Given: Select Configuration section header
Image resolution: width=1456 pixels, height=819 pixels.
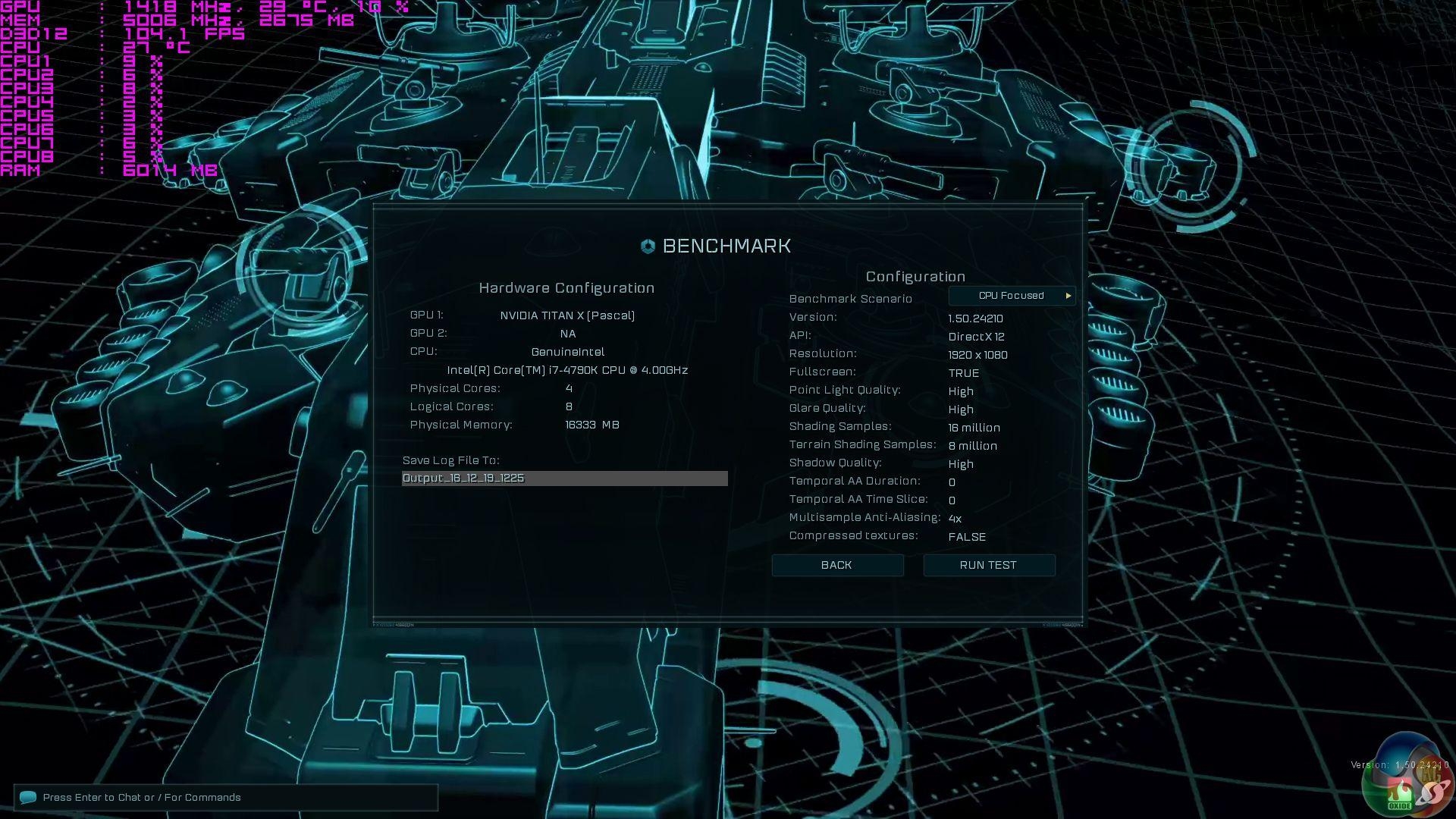Looking at the screenshot, I should click(914, 277).
